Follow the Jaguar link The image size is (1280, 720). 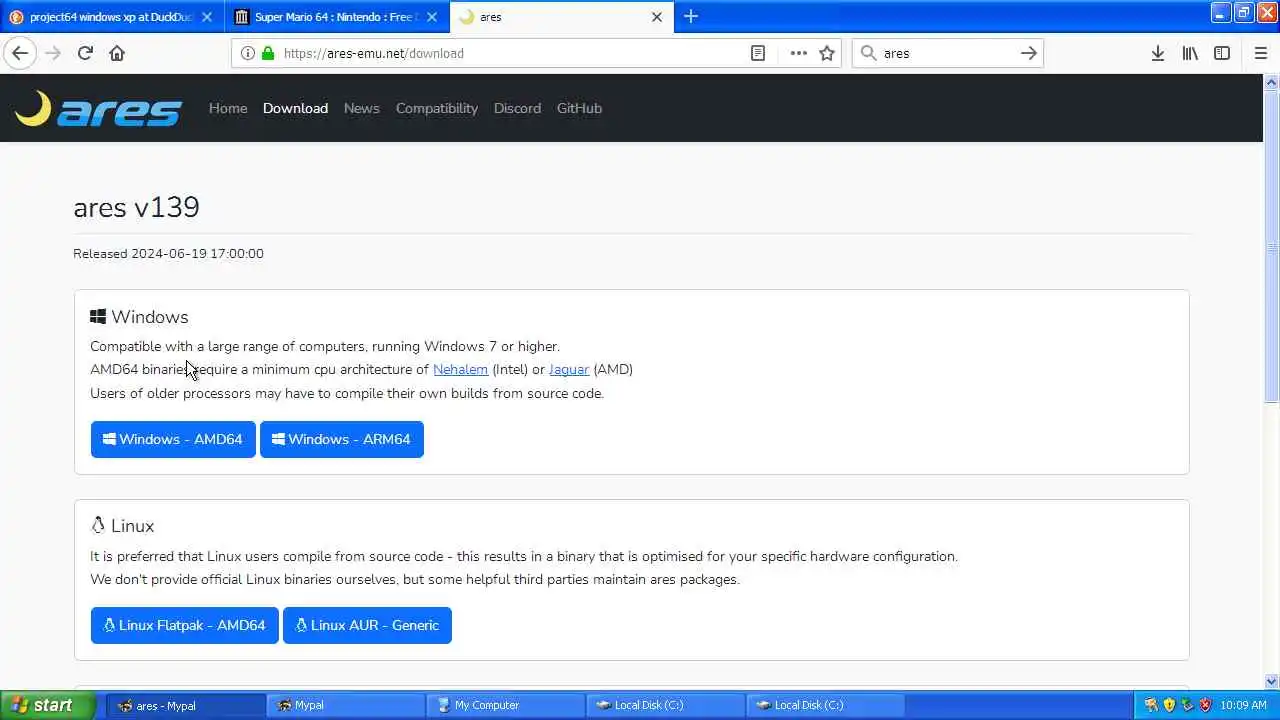[x=569, y=369]
